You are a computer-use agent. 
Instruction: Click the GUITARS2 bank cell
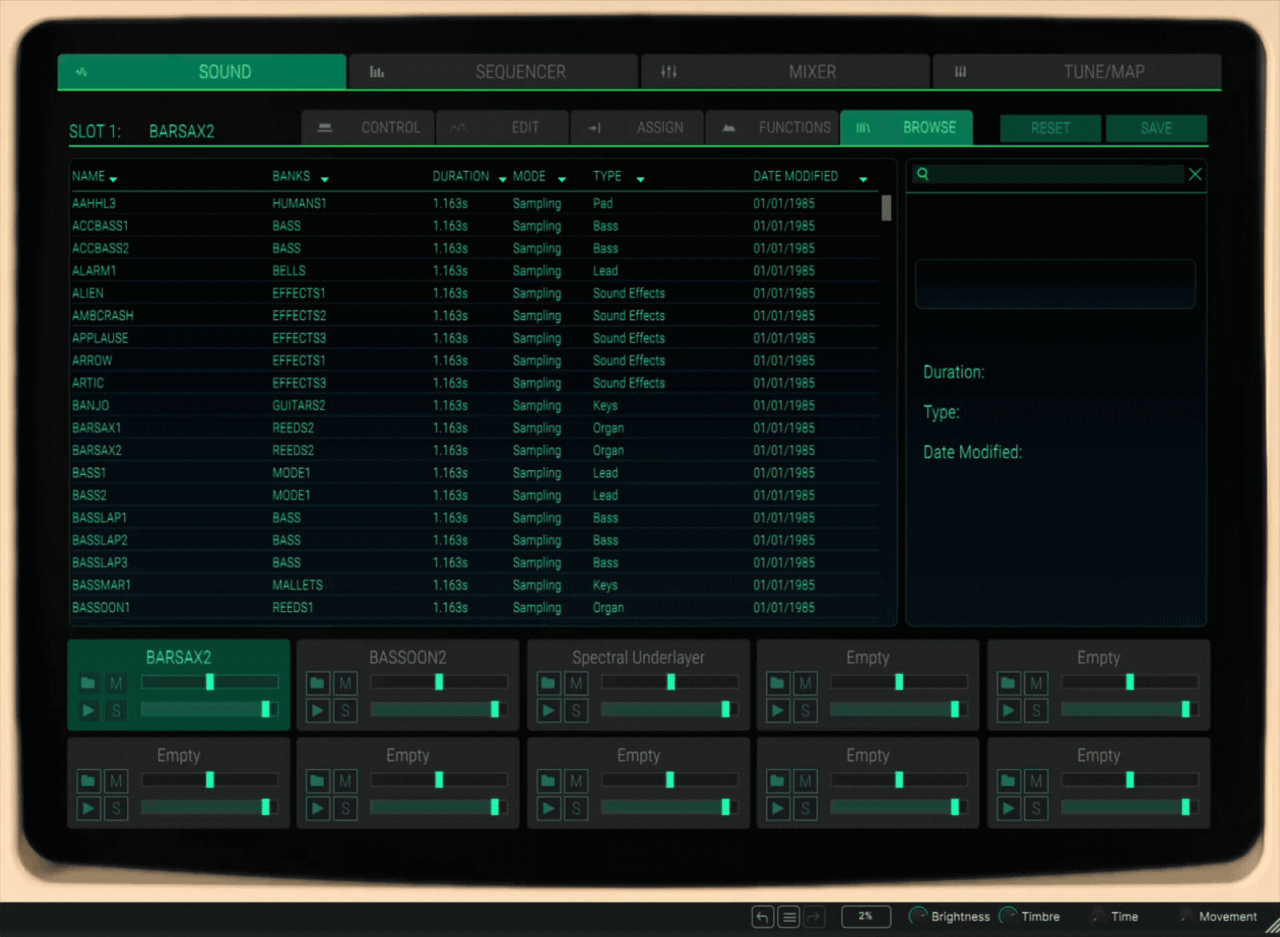click(299, 405)
